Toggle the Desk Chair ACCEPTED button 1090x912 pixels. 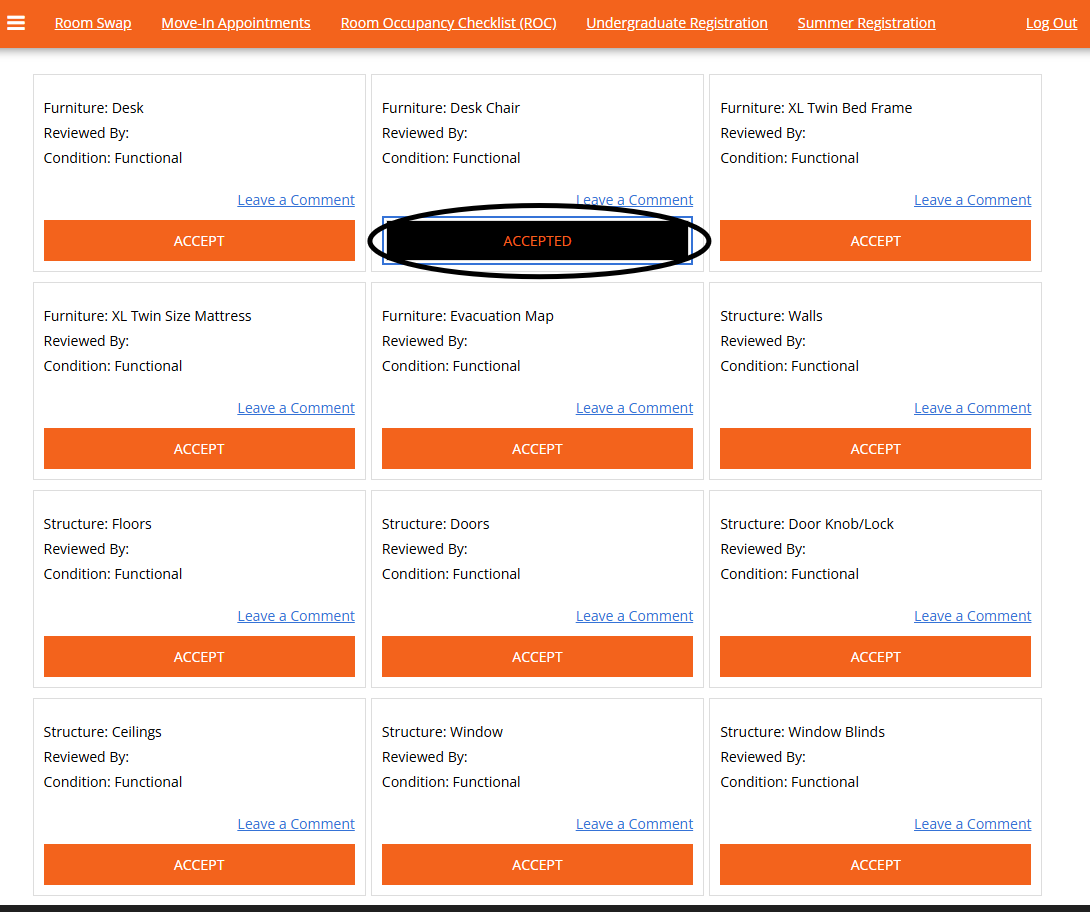[x=537, y=241]
